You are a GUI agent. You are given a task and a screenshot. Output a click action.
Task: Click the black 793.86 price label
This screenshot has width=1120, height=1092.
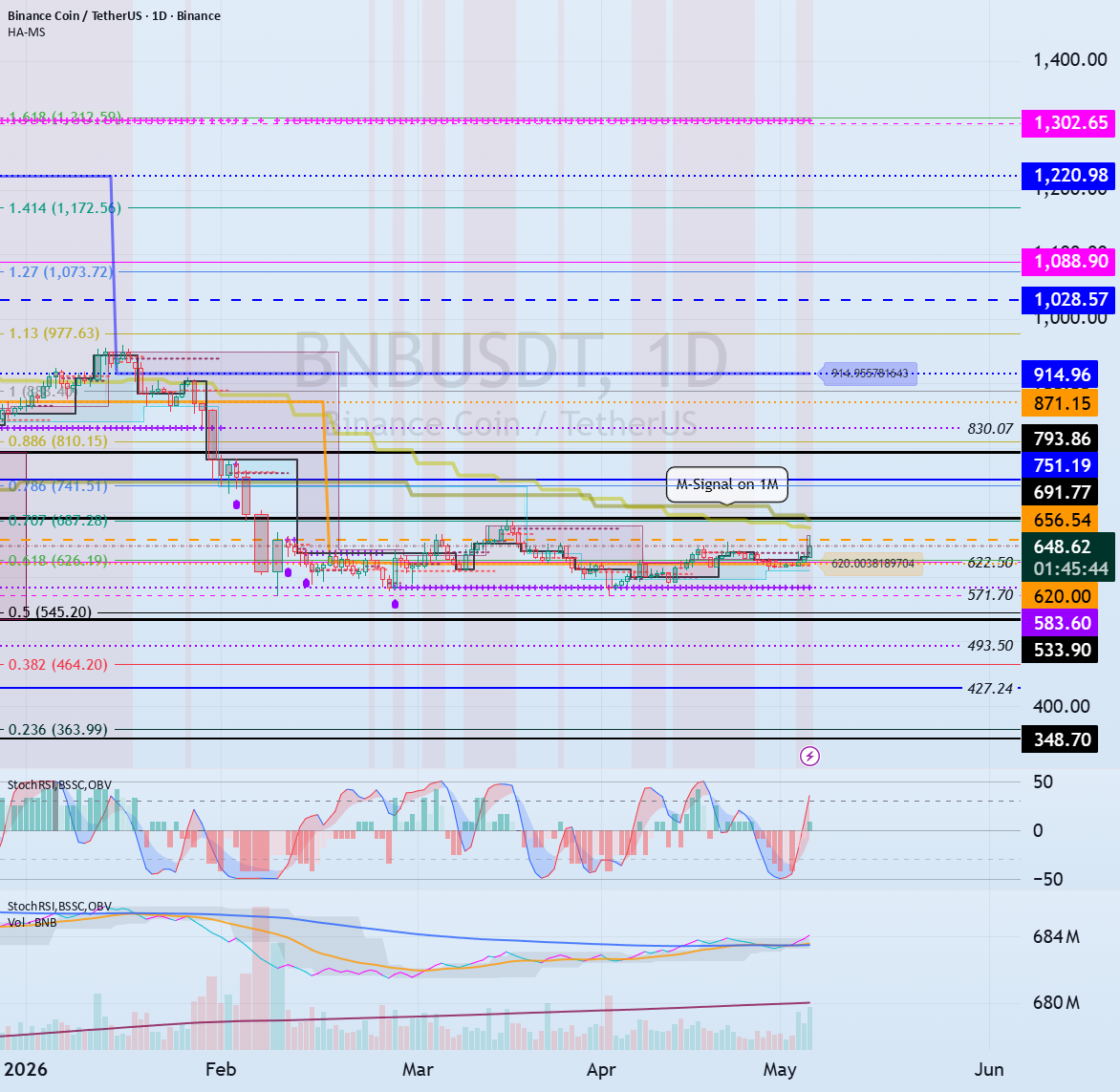[x=1061, y=439]
